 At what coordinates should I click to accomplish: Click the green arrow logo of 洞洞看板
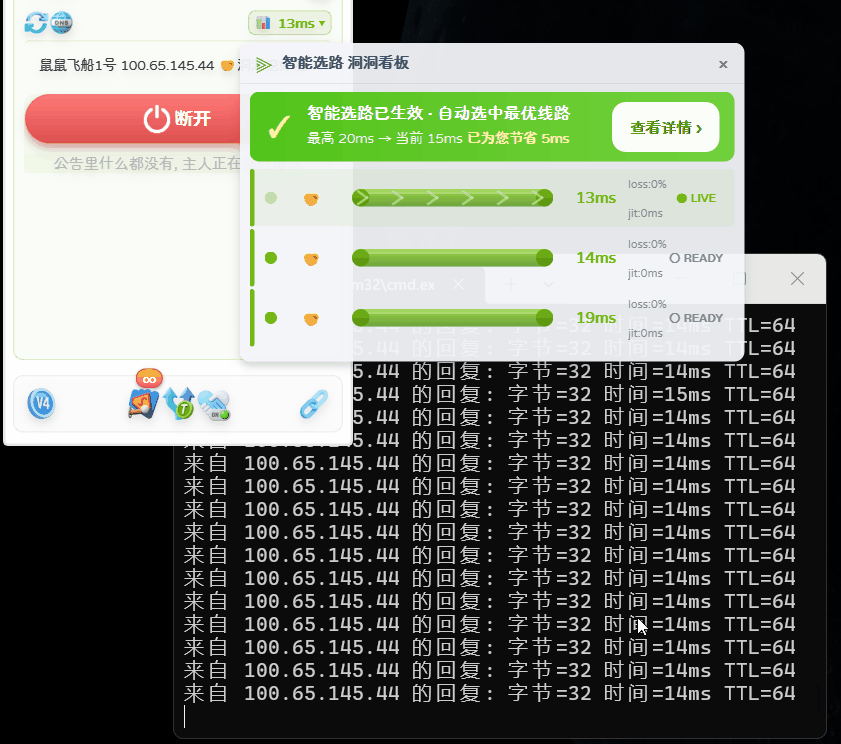tap(263, 65)
